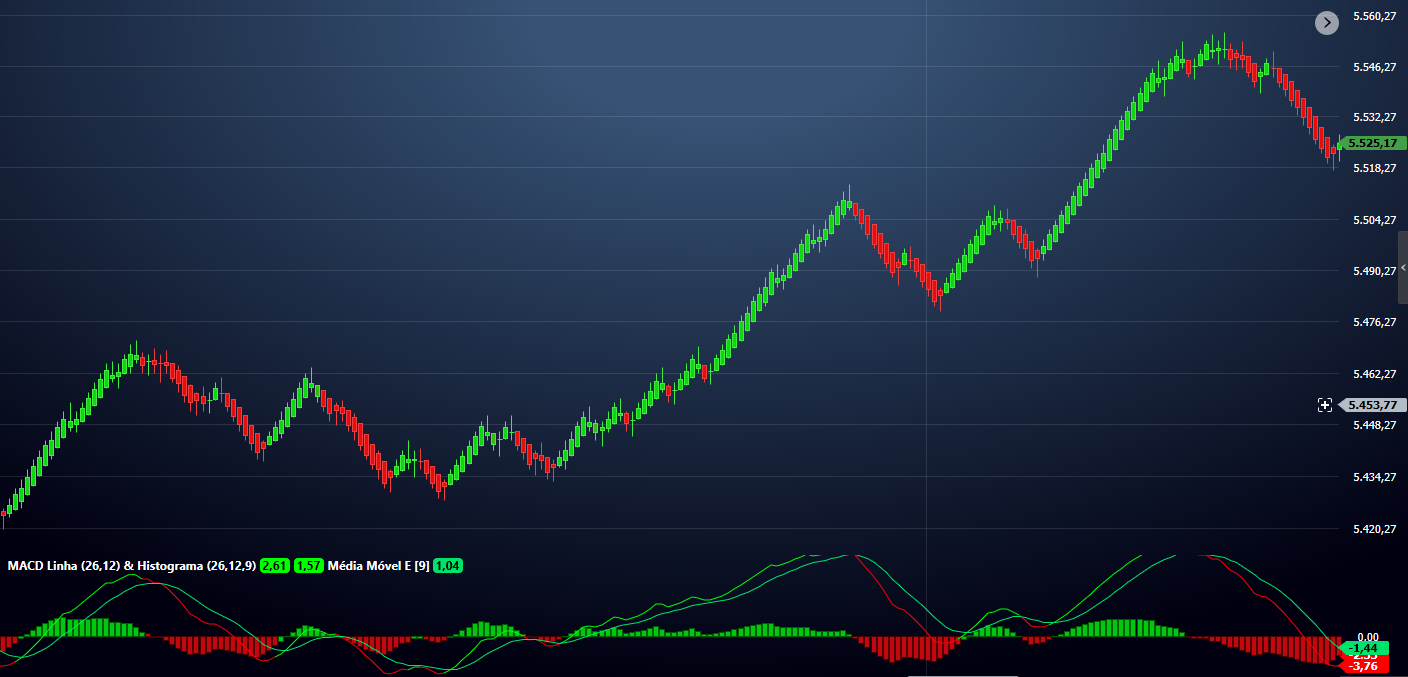Click the 5.434,27 price axis label
The image size is (1408, 677).
1374,477
